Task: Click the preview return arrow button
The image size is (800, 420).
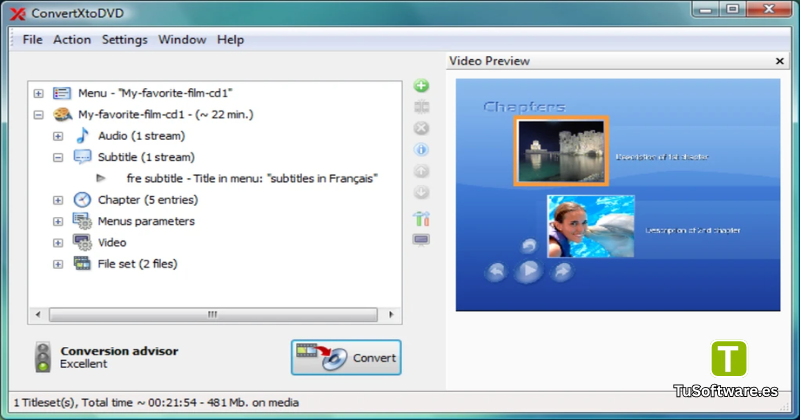Action: coord(529,246)
